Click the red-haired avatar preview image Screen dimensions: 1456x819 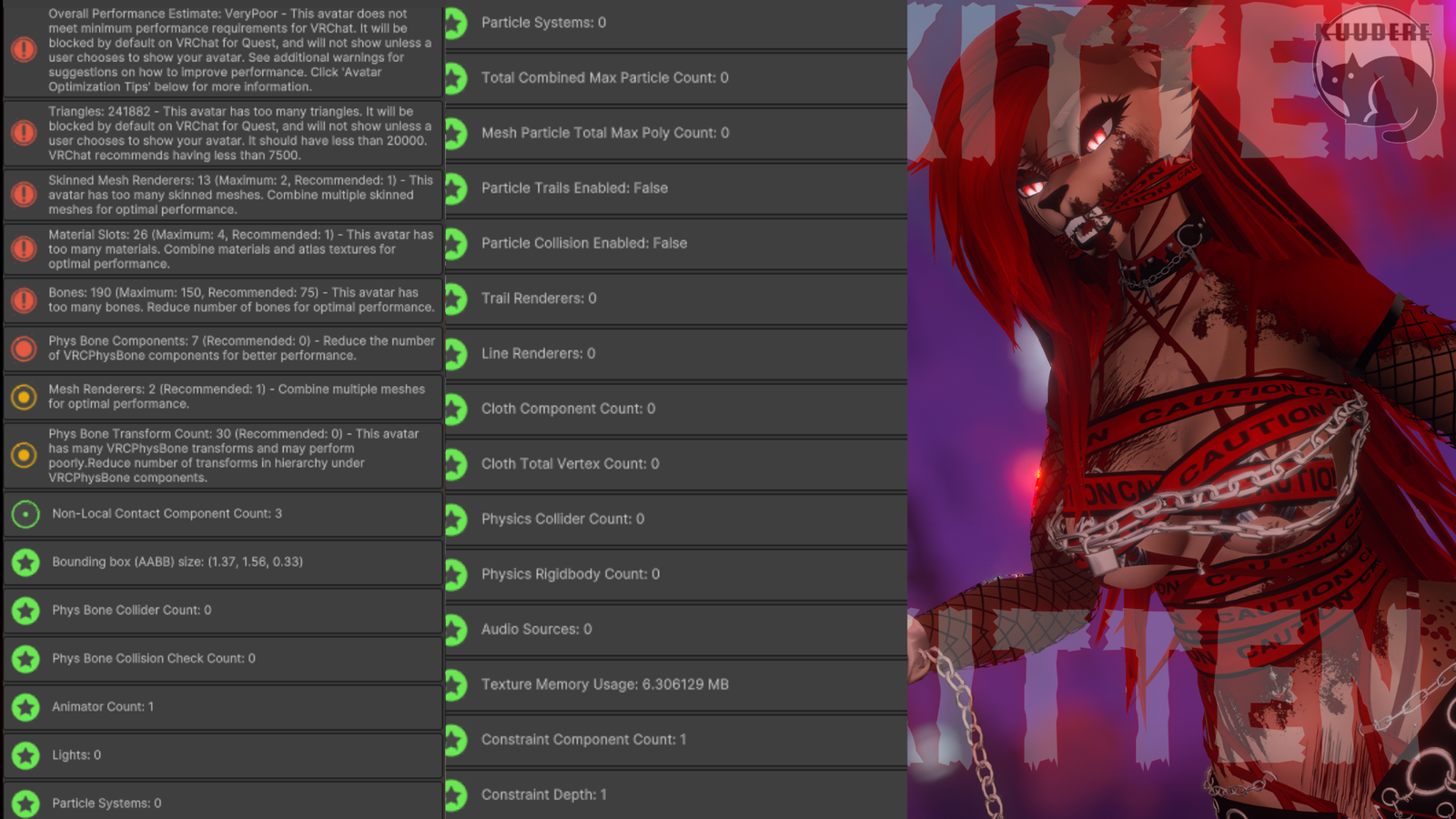coord(1181,409)
